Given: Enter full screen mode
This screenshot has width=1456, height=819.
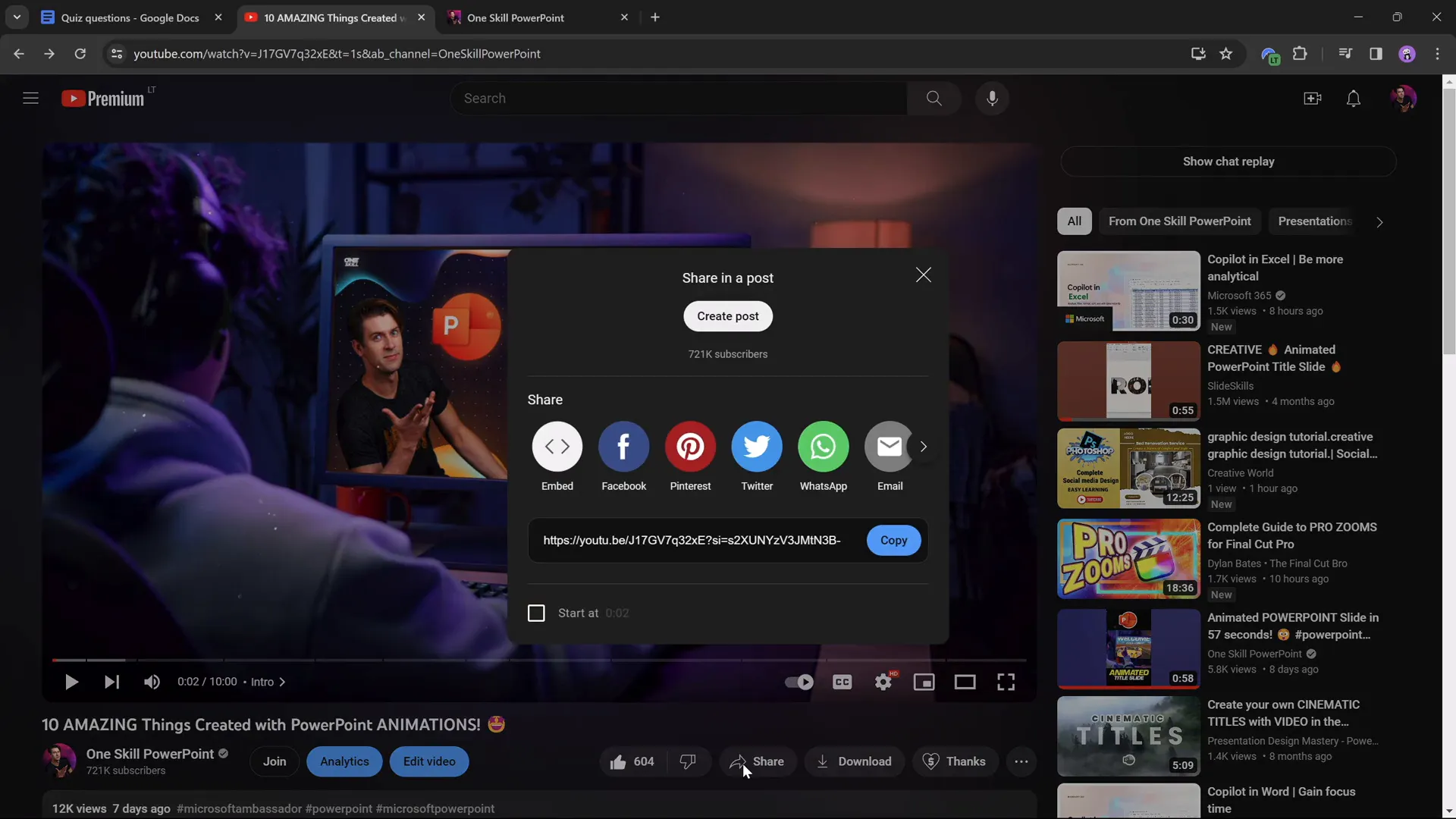Looking at the screenshot, I should click(1006, 682).
